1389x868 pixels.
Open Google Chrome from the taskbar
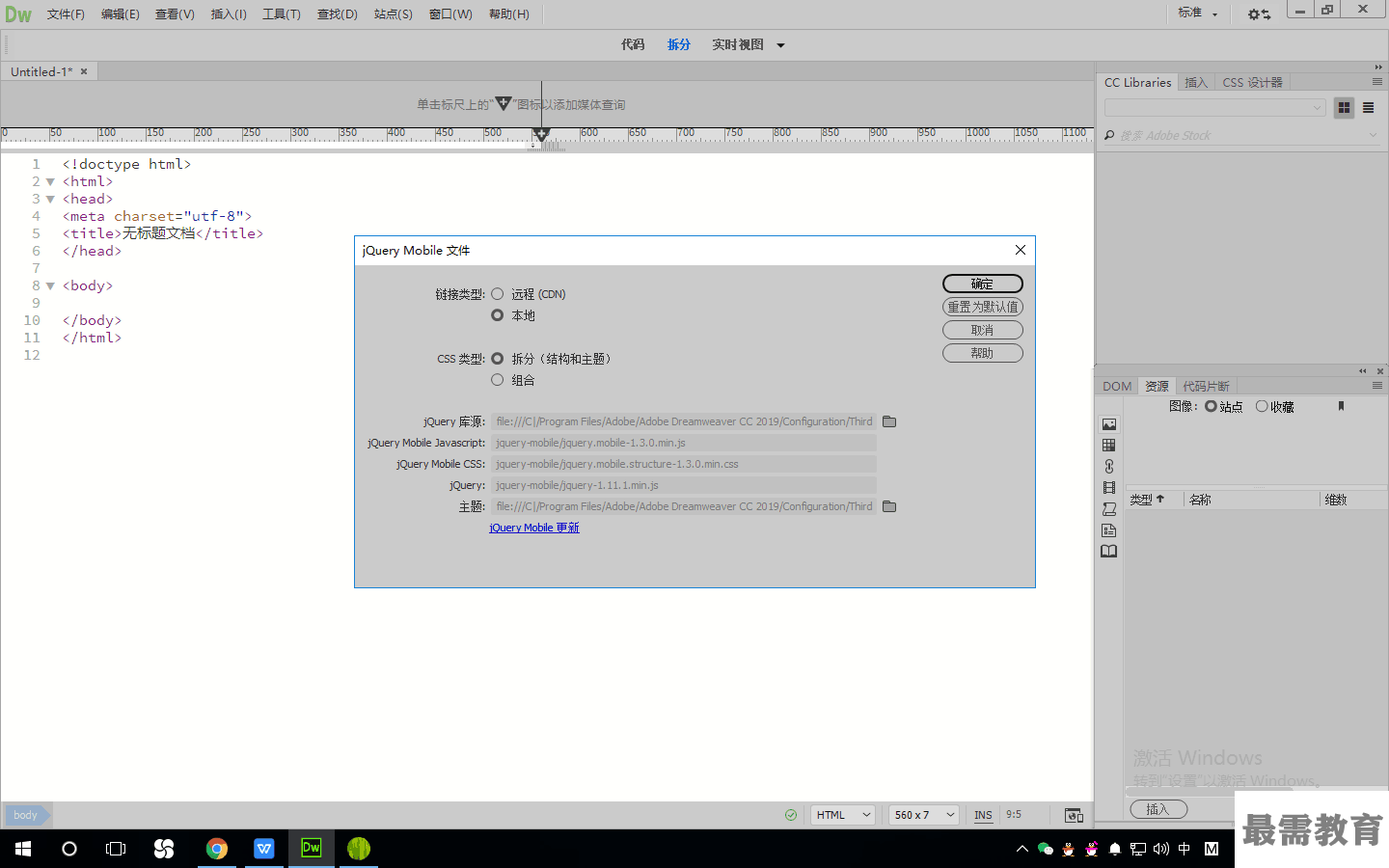[217, 849]
